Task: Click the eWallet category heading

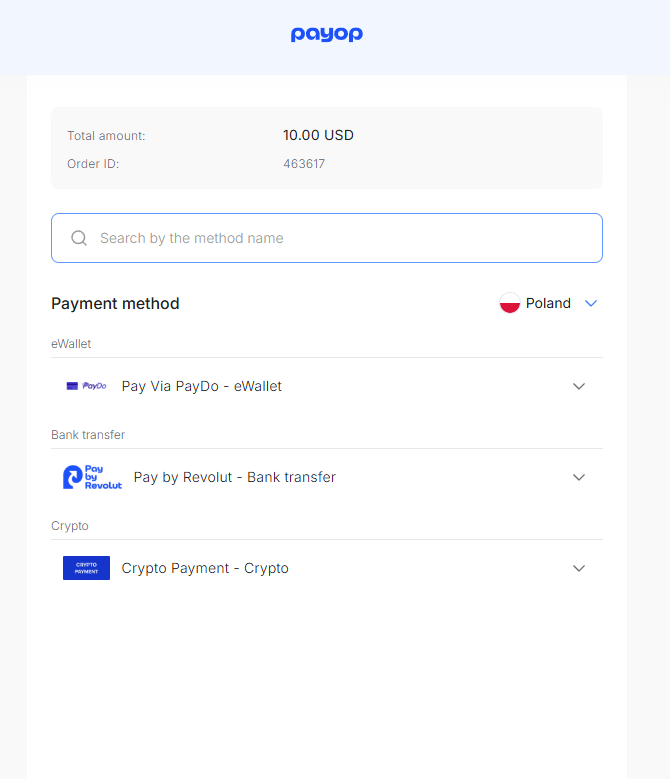Action: [x=71, y=344]
